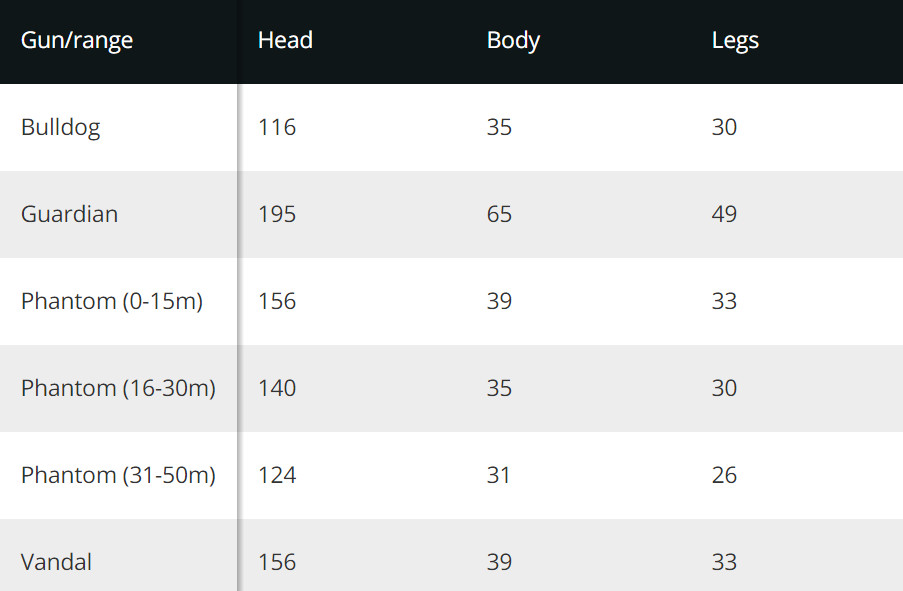Click Bulldog legs damage value 30

(x=724, y=127)
